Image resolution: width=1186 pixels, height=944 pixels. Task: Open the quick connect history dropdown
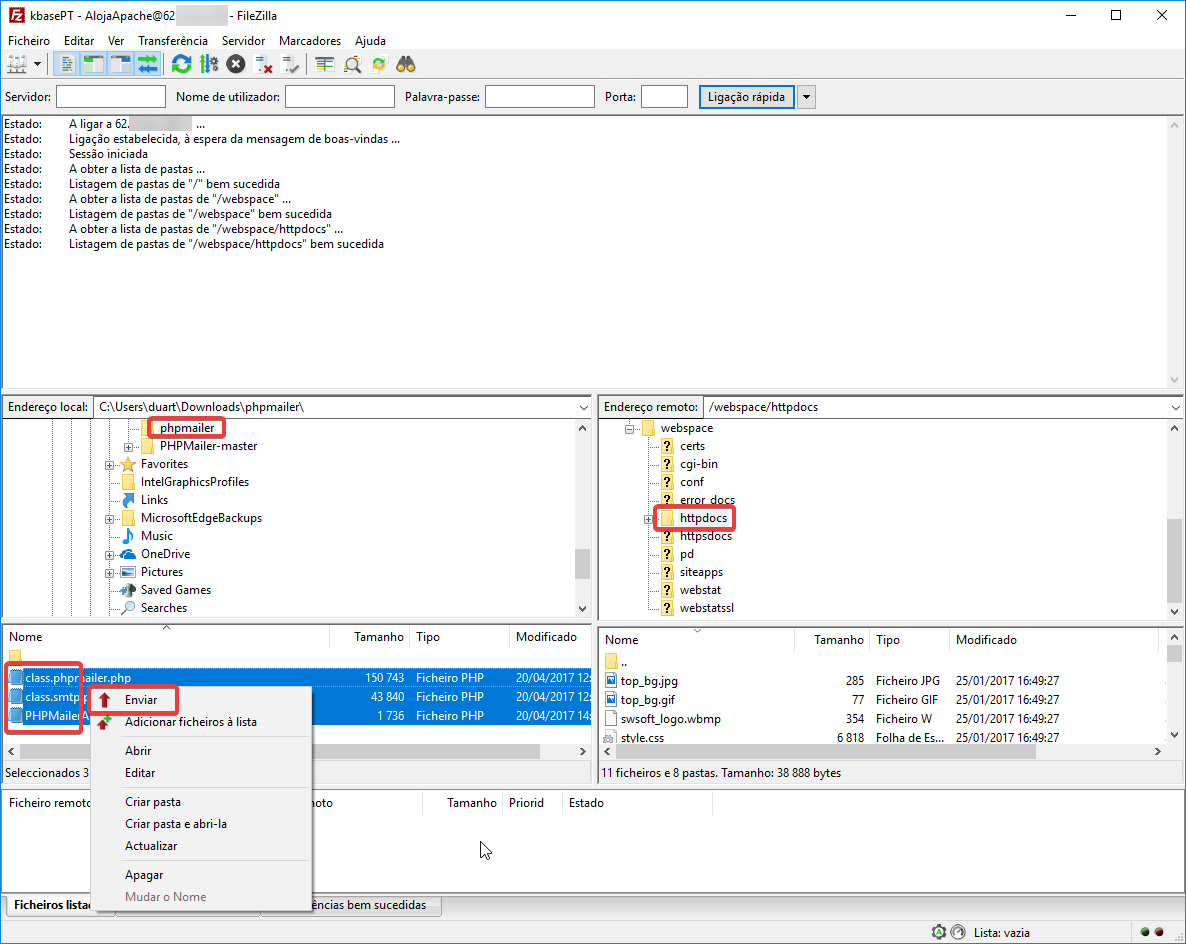point(806,97)
